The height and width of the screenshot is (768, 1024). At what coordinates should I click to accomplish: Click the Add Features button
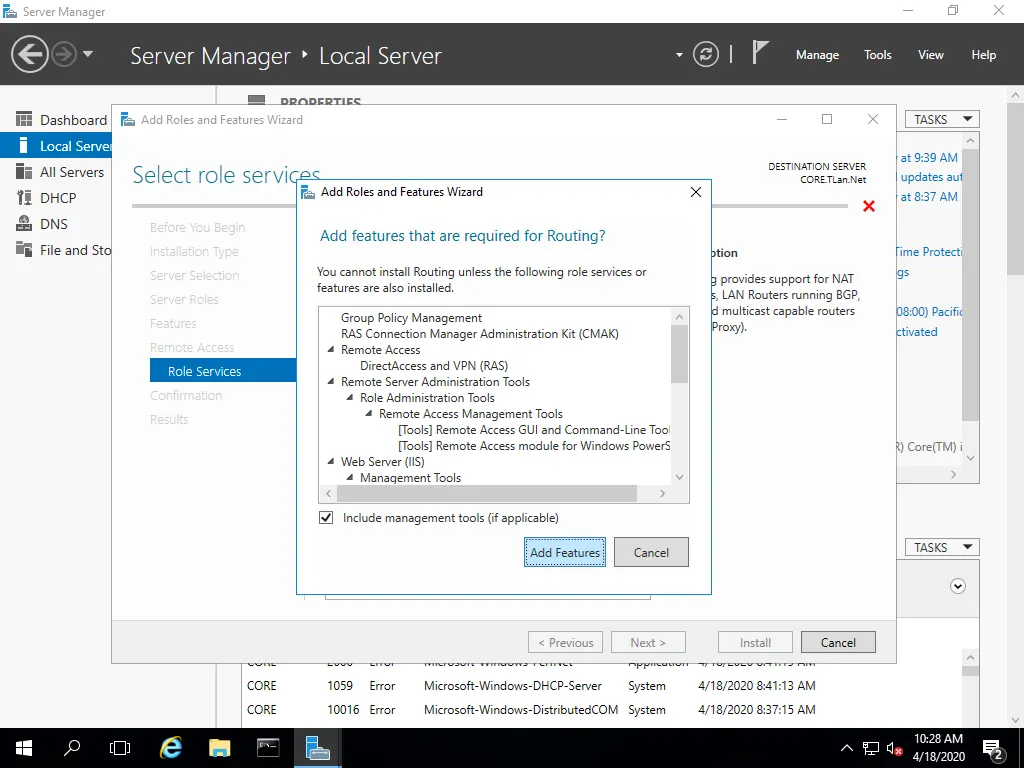564,552
